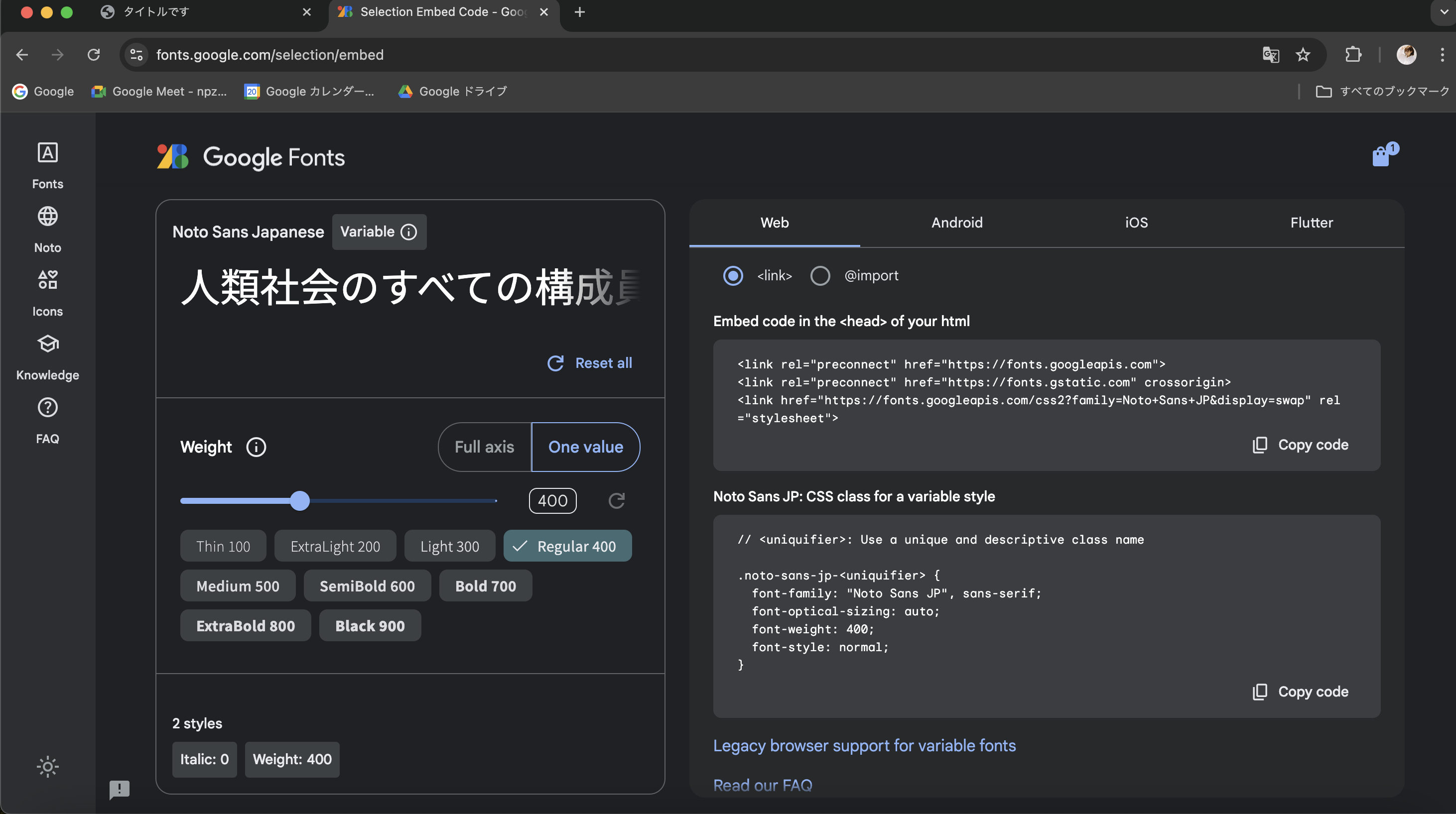Open すべてのブックマーク in the bookmarks bar
The height and width of the screenshot is (814, 1456).
coord(1382,91)
